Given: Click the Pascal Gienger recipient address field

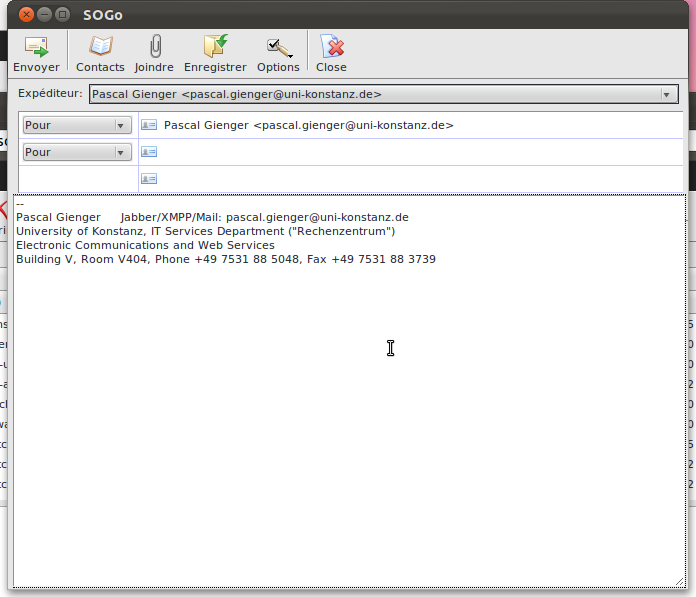Looking at the screenshot, I should [x=400, y=125].
